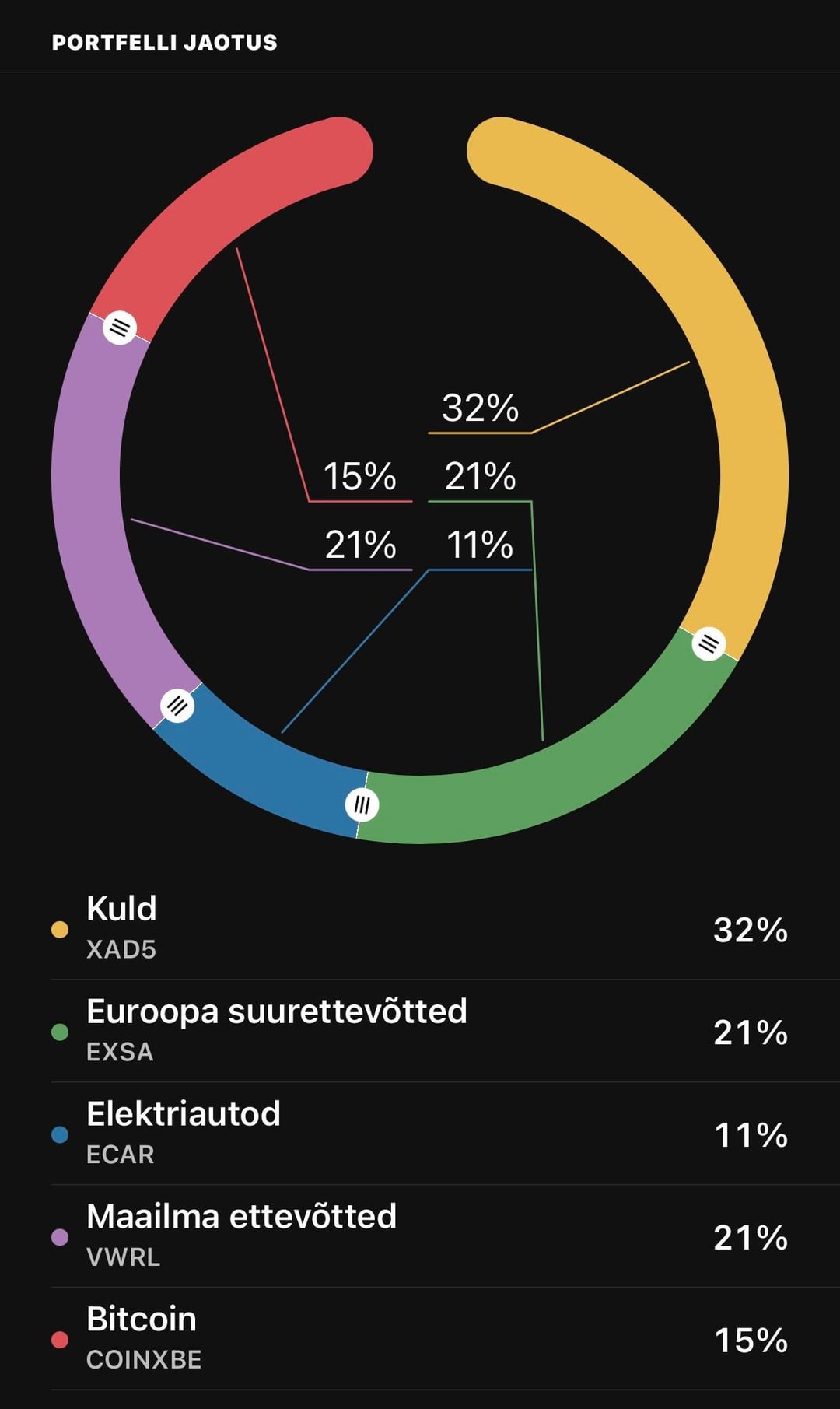Image resolution: width=840 pixels, height=1409 pixels.
Task: Tap the yellow Kuld segment of the donut
Action: click(x=723, y=350)
